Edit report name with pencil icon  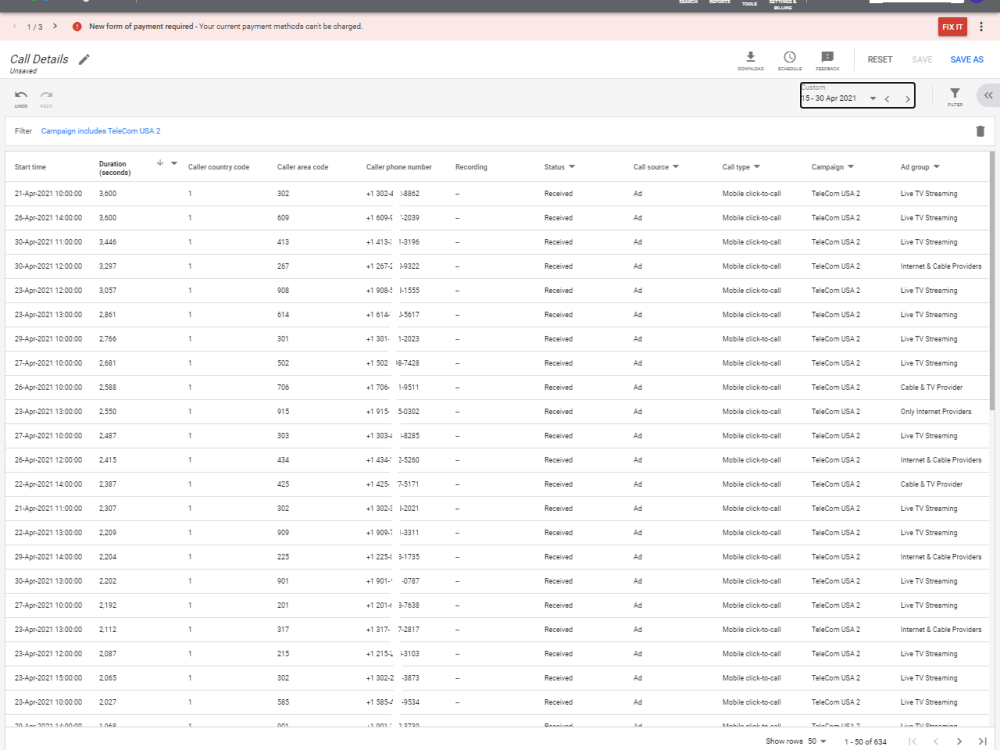click(x=84, y=59)
